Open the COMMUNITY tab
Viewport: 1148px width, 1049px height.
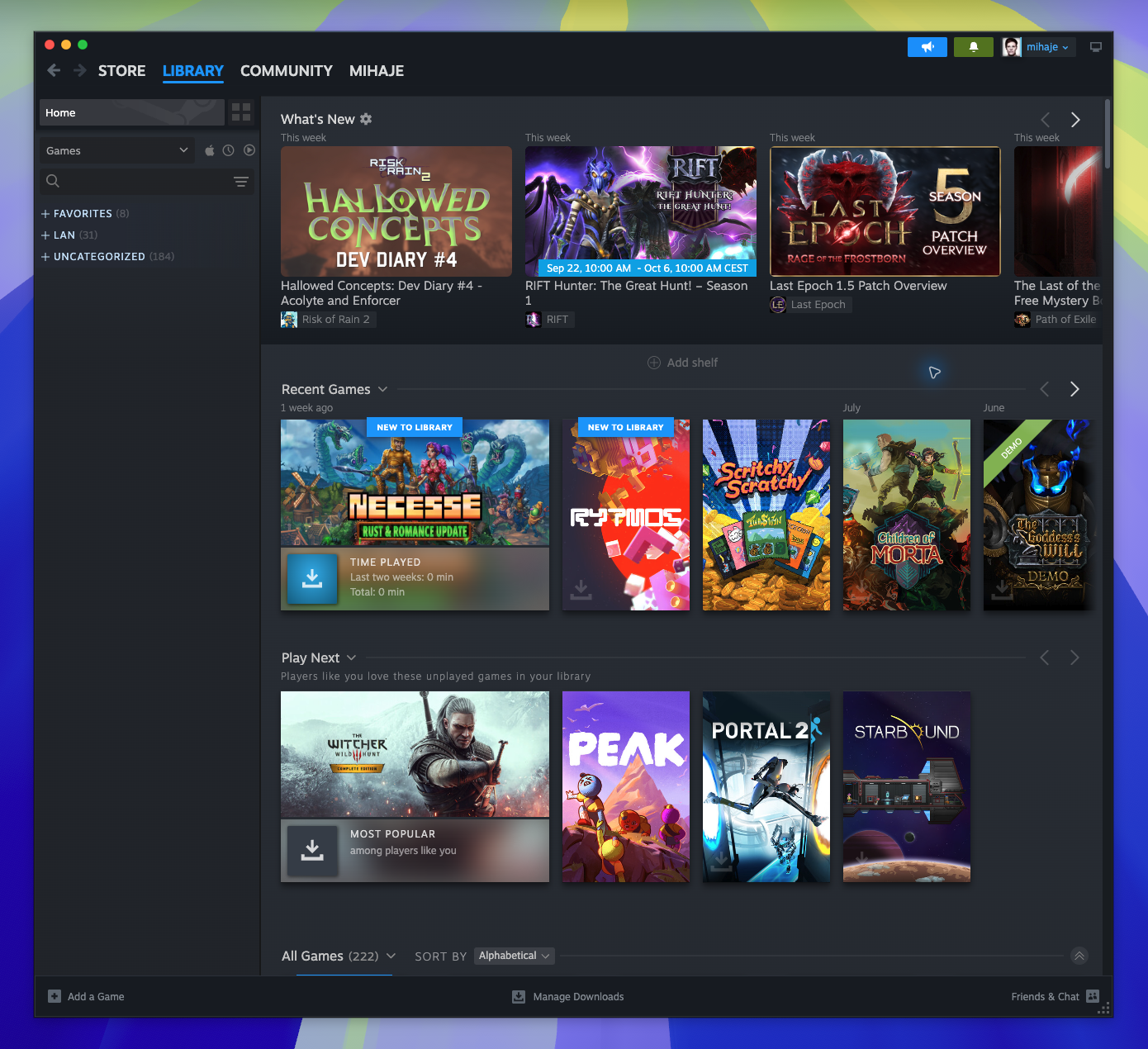[287, 71]
